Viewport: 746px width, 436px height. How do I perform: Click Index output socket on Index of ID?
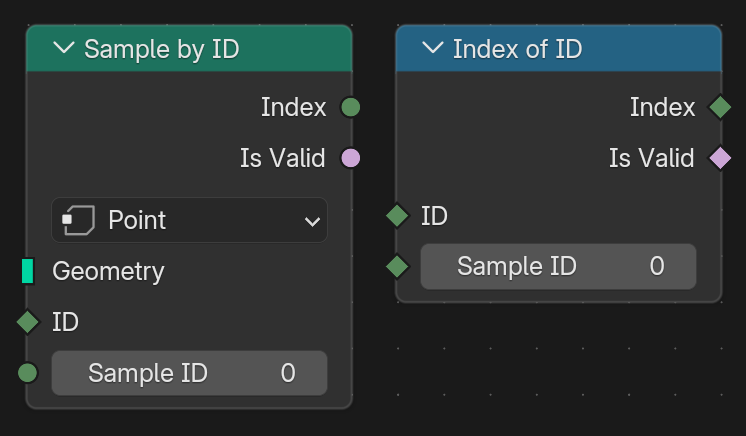[x=720, y=107]
